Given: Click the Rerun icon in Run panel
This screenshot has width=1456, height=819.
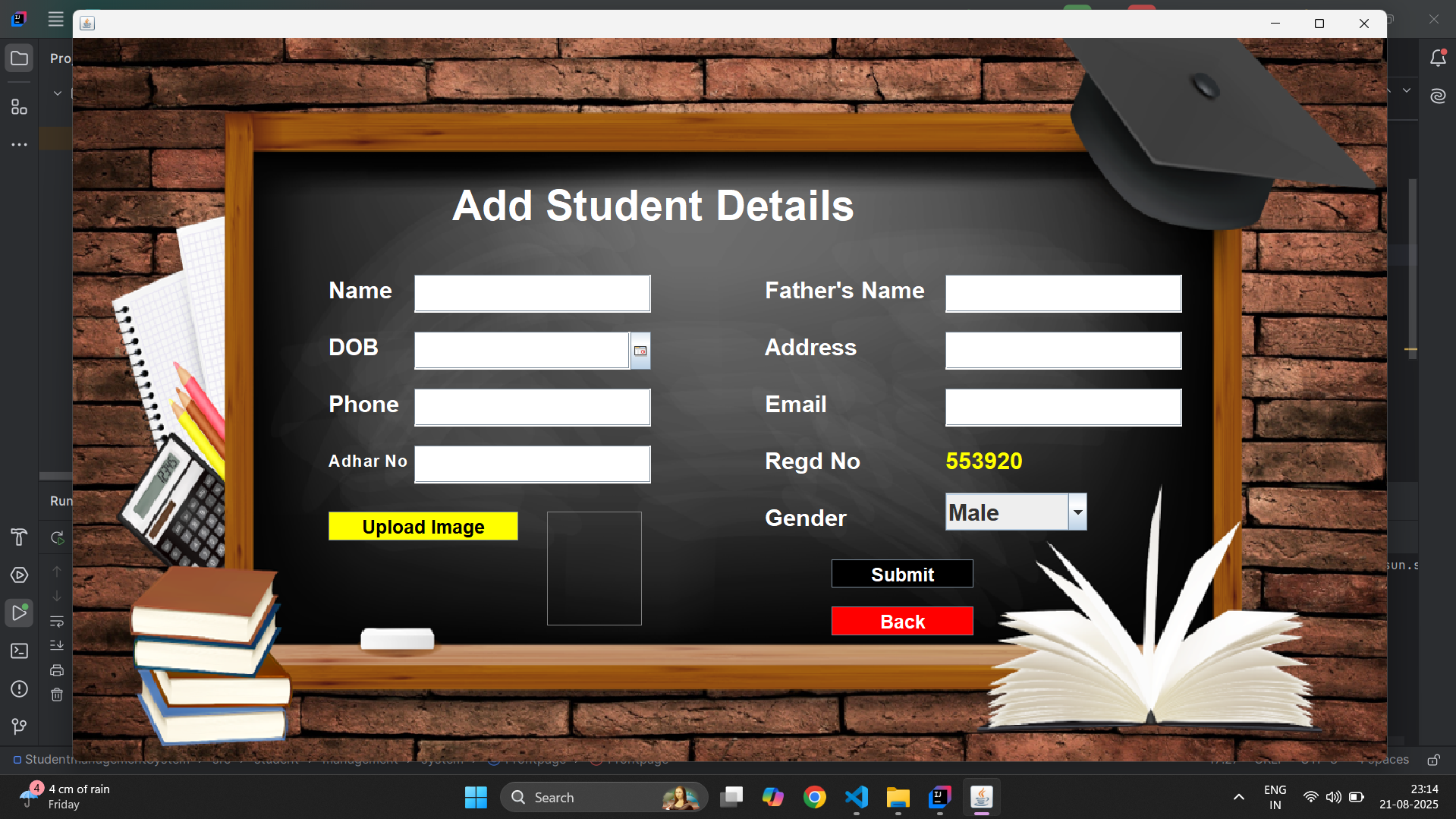Looking at the screenshot, I should pyautogui.click(x=57, y=538).
